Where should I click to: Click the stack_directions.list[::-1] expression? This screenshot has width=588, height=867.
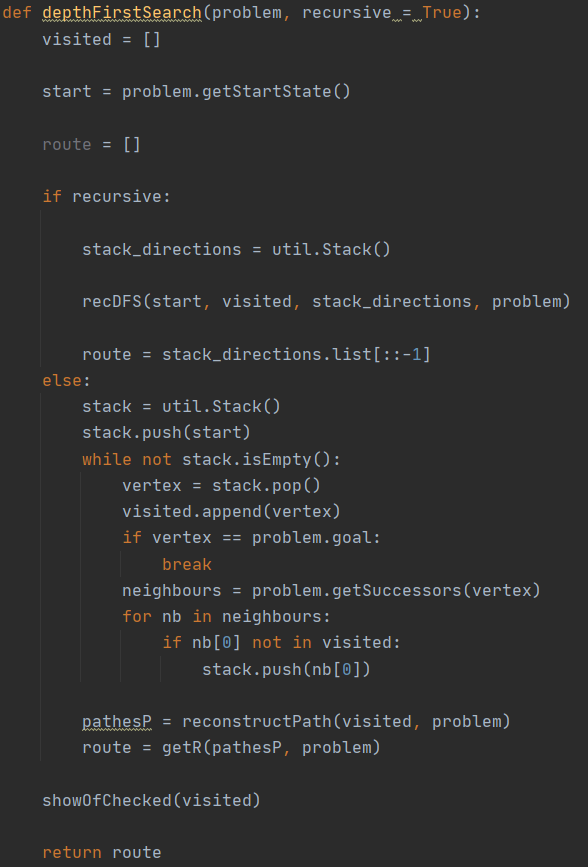click(x=296, y=354)
